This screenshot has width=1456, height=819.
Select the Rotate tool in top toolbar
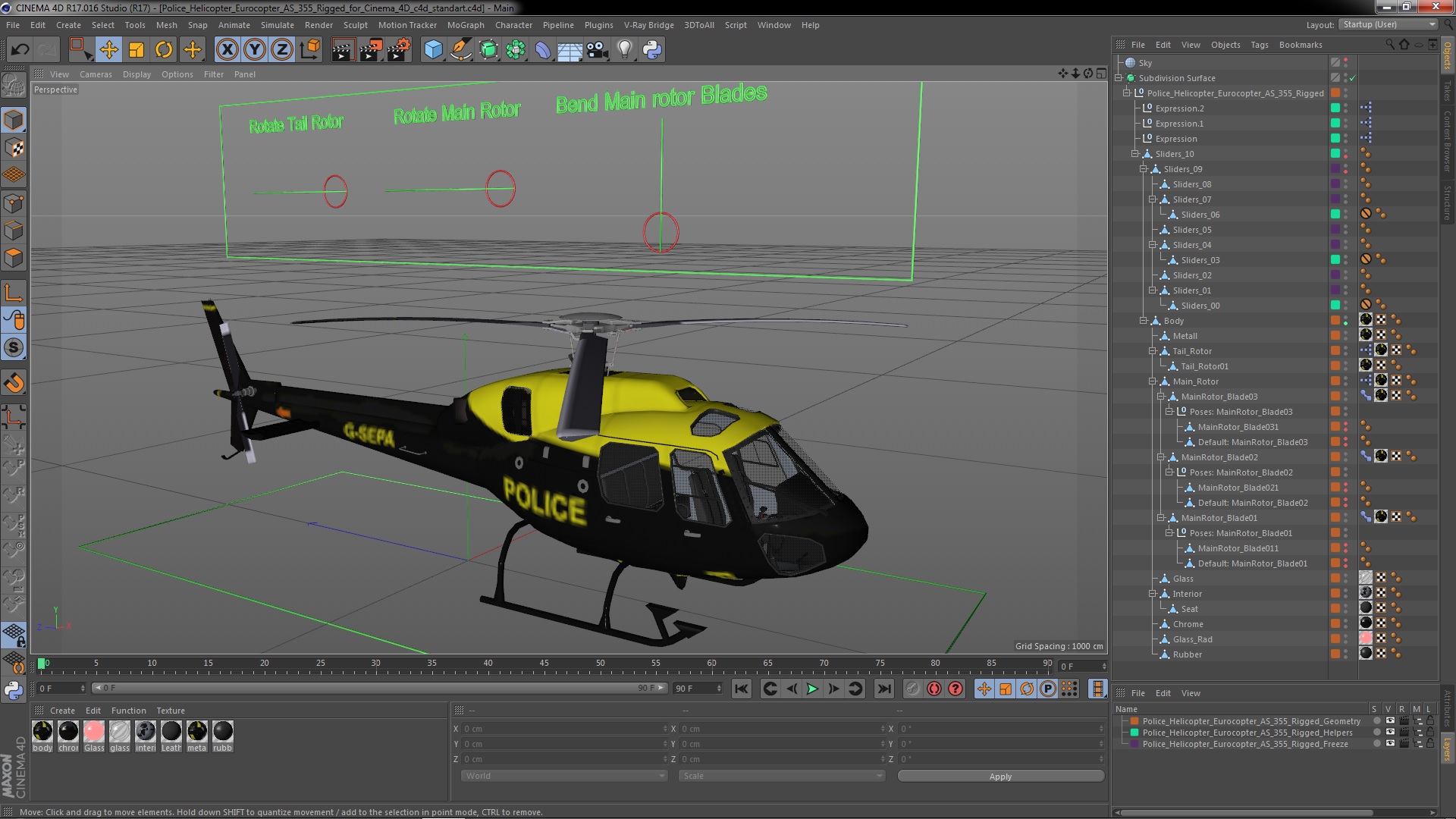pos(164,50)
